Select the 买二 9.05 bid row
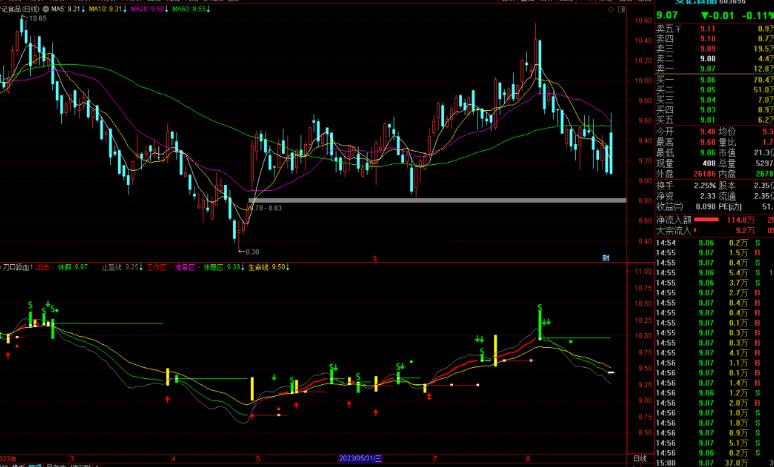The image size is (774, 467). 715,90
